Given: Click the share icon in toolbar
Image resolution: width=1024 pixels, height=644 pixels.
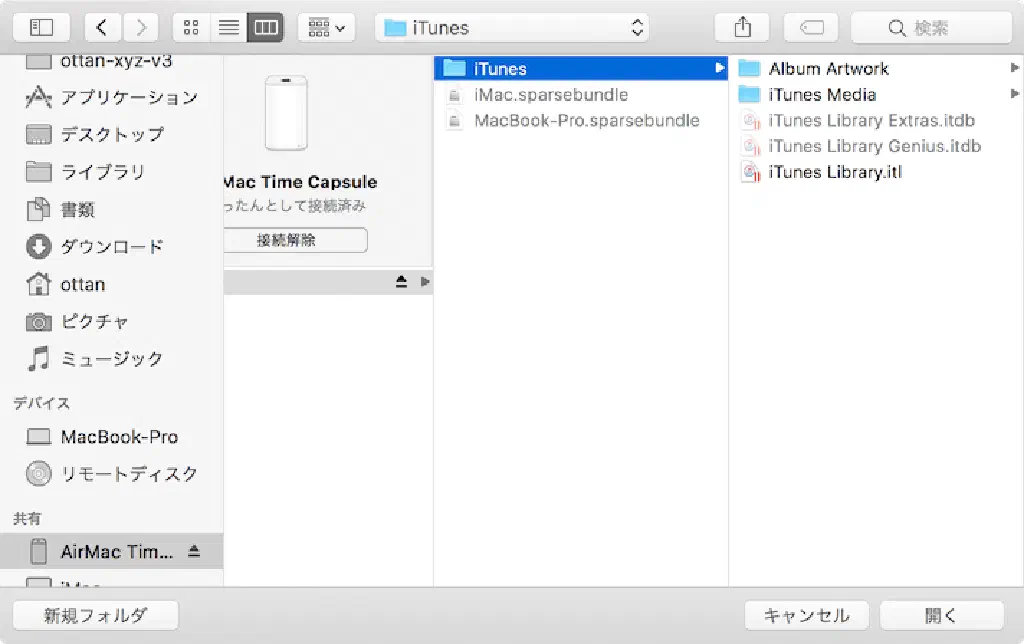Looking at the screenshot, I should click(x=742, y=28).
